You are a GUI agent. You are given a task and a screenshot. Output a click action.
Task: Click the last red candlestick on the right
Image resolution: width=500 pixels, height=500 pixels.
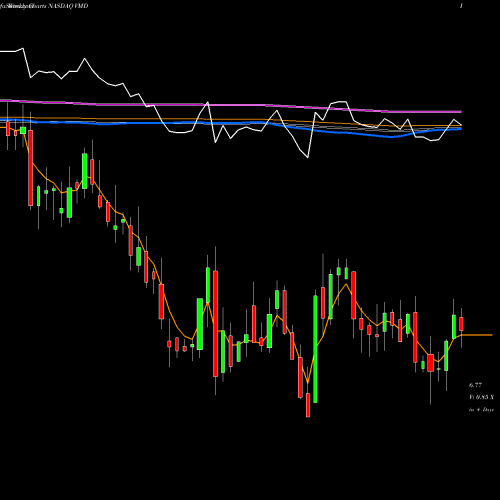coord(461,324)
